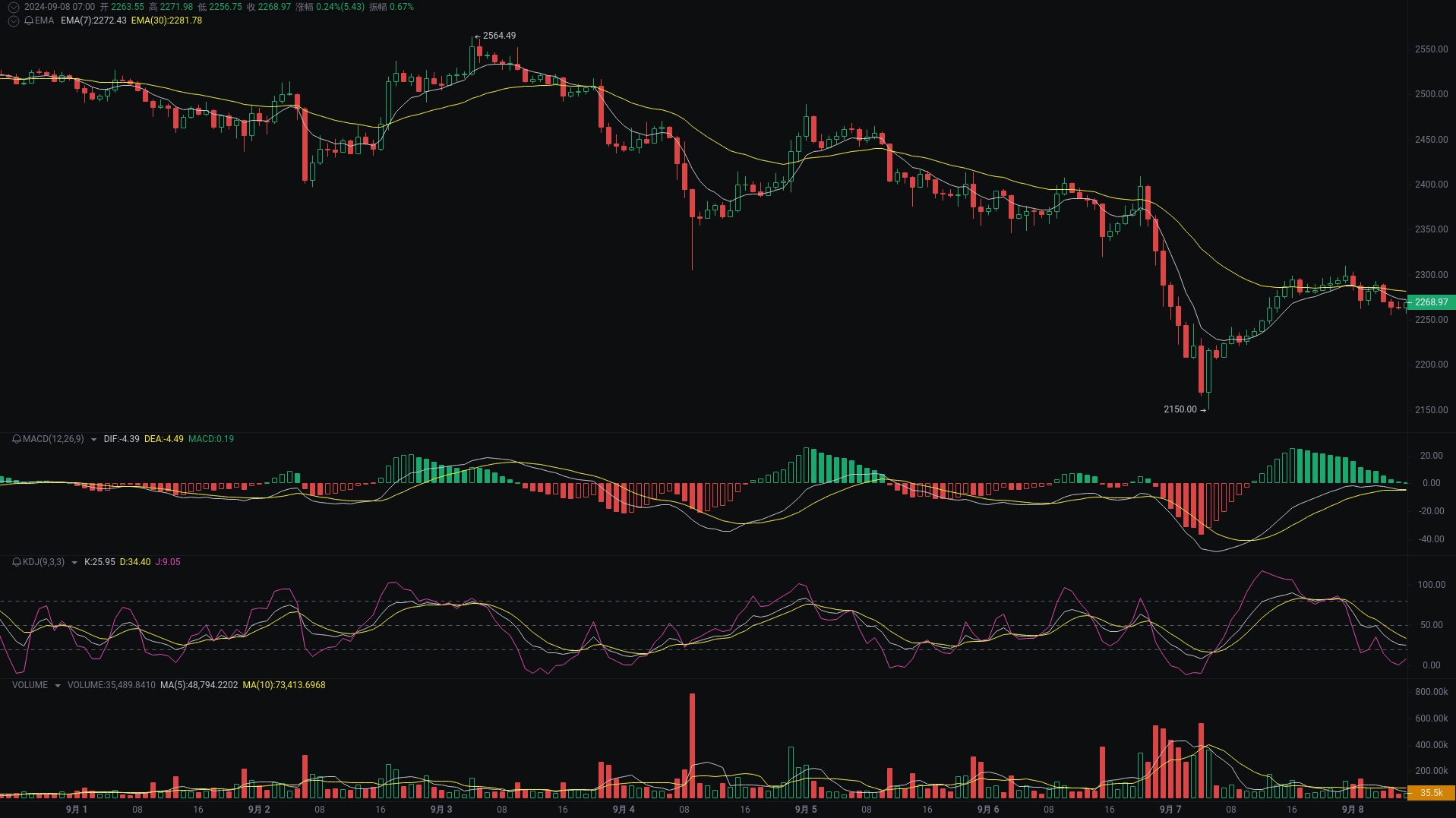Viewport: 1456px width, 818px height.
Task: Click the MACD:0.19 value
Action: tap(211, 439)
